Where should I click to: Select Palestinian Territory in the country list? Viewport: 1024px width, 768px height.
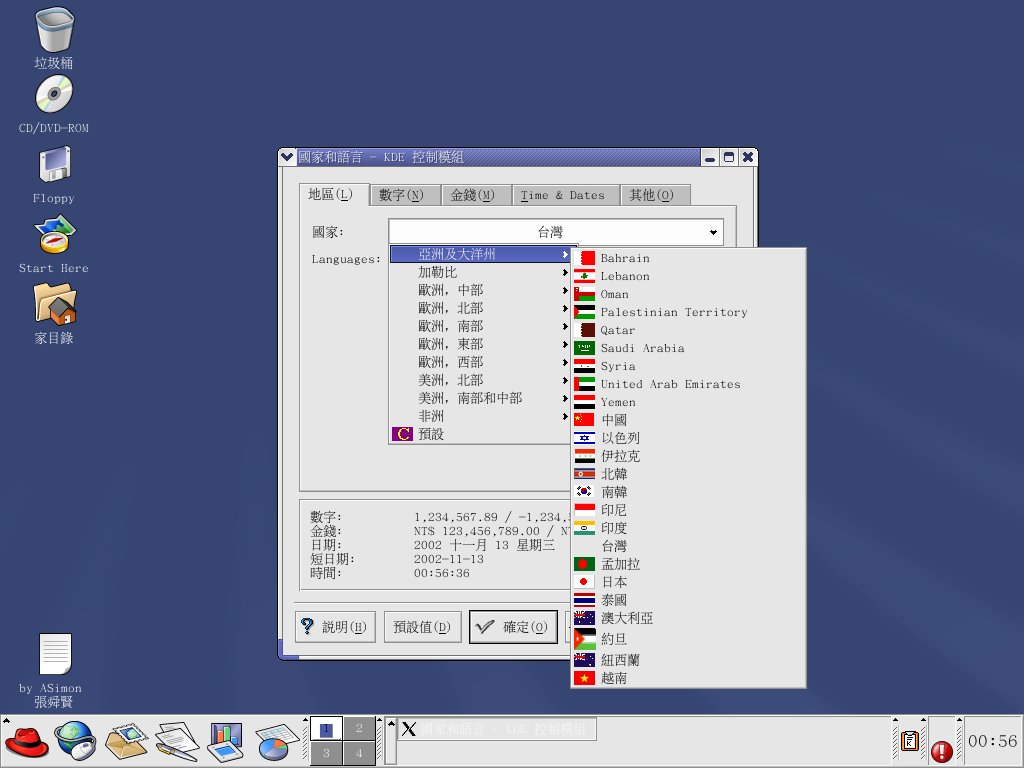[x=688, y=312]
